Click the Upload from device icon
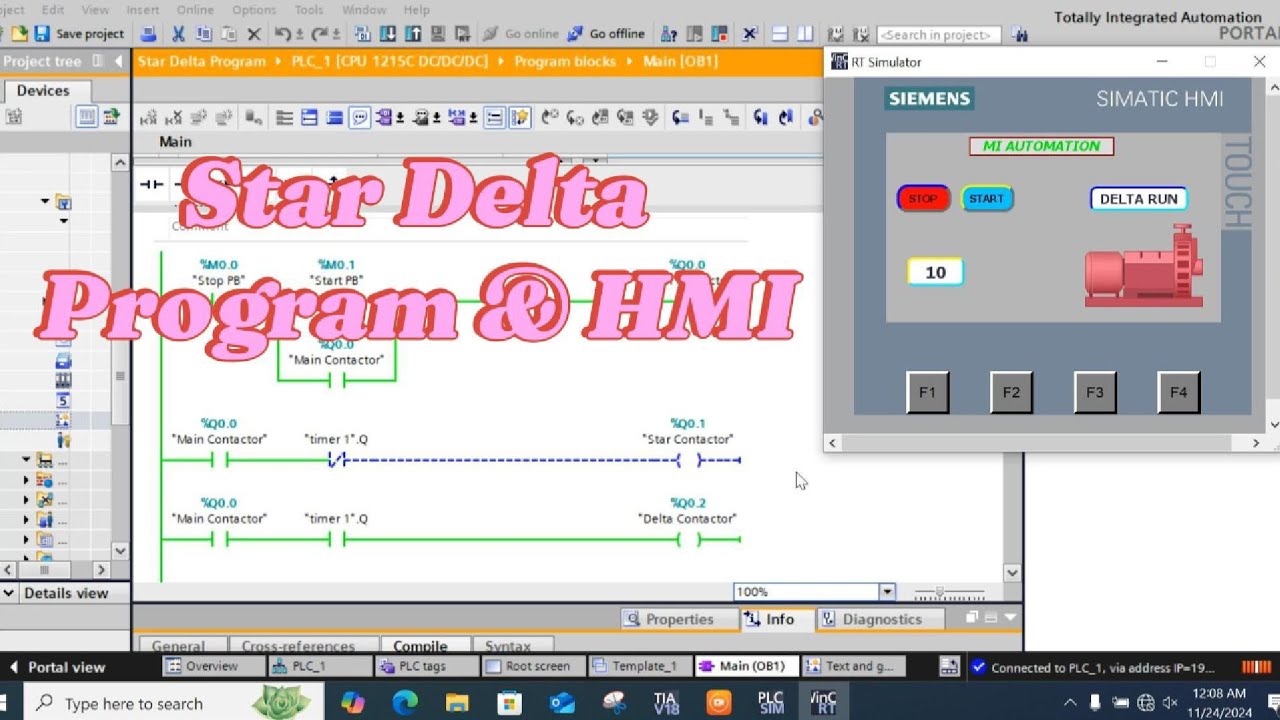 point(413,34)
